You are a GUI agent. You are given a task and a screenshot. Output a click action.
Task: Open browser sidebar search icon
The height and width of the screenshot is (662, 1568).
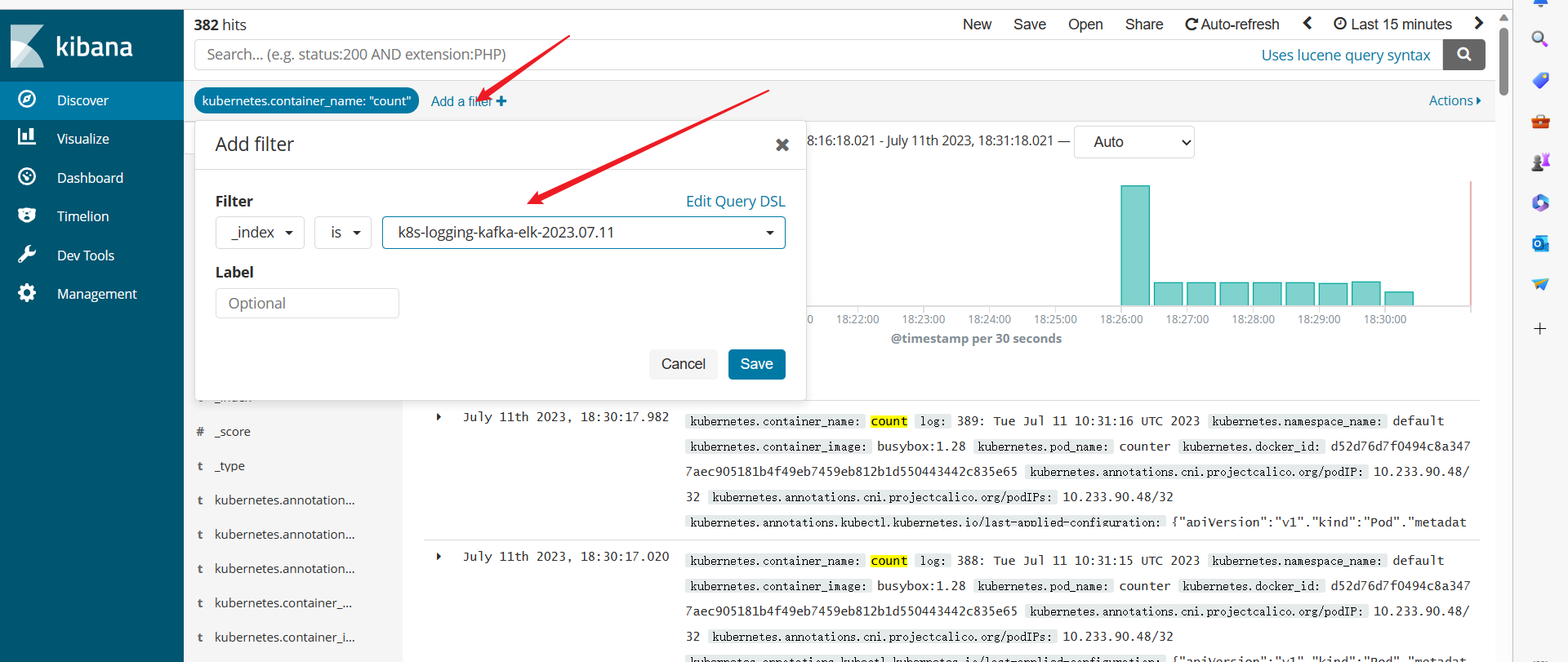pos(1539,39)
